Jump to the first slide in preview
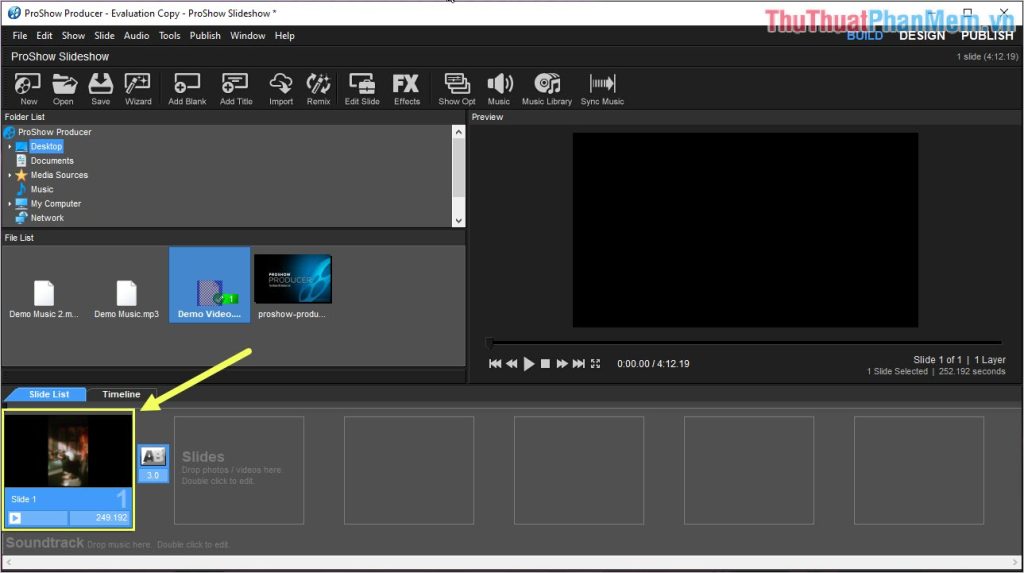The height and width of the screenshot is (573, 1024). [495, 364]
